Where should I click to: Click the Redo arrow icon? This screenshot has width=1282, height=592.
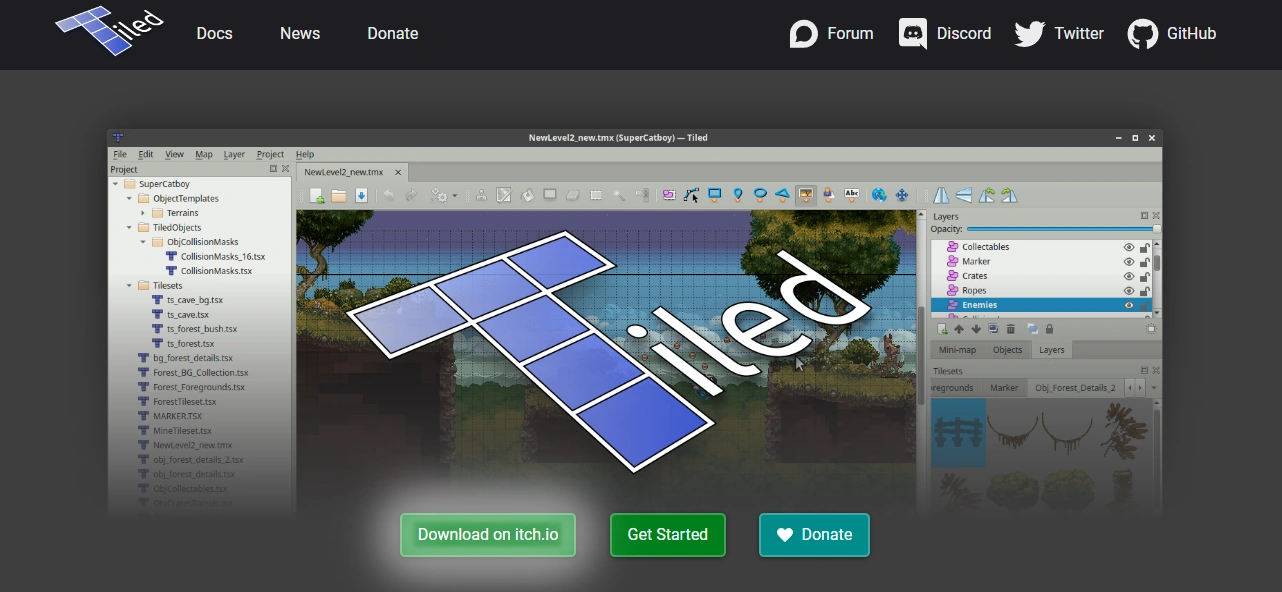tap(411, 195)
